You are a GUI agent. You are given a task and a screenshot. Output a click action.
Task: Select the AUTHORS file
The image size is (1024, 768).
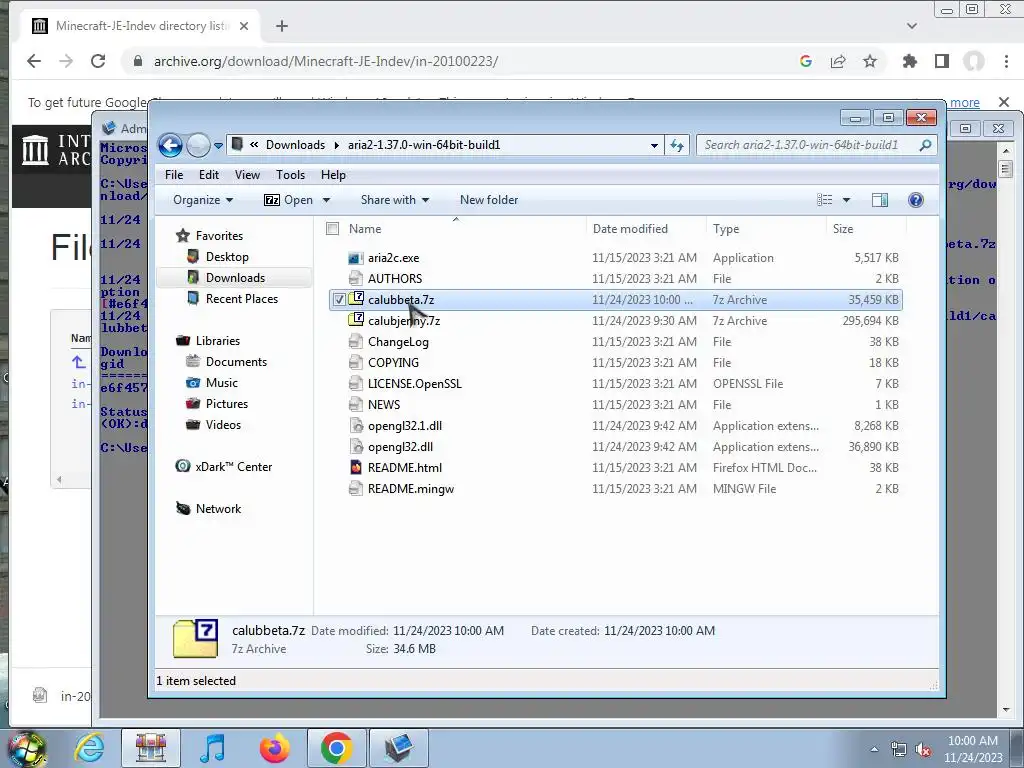pyautogui.click(x=394, y=279)
